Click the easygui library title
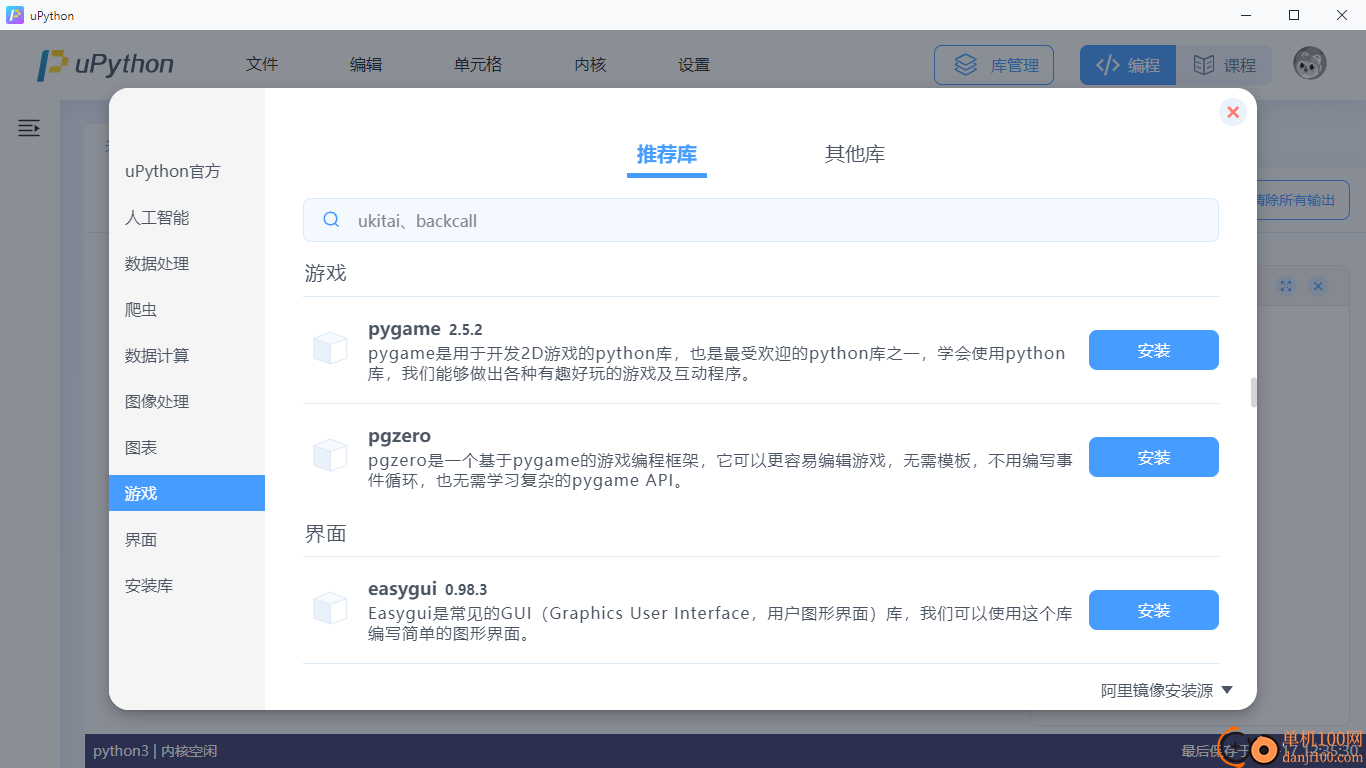The height and width of the screenshot is (768, 1366). tap(402, 589)
